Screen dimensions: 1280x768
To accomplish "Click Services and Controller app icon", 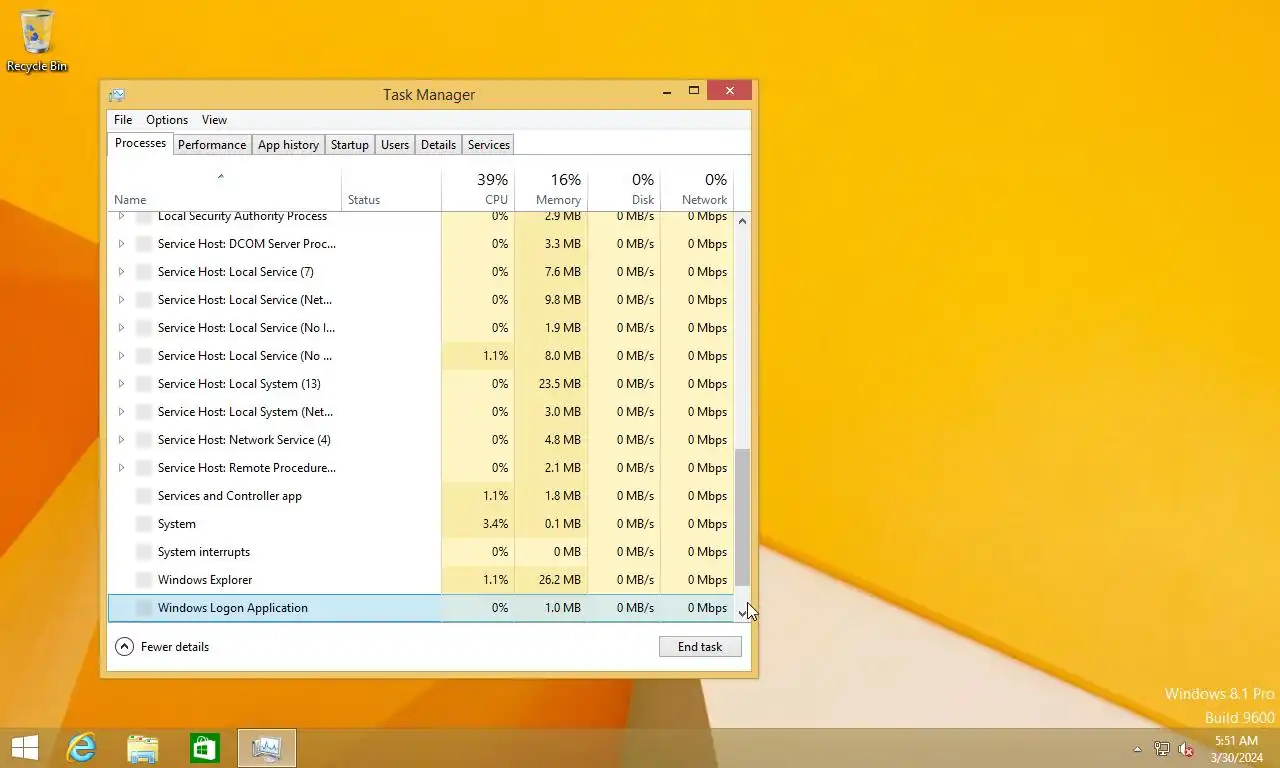I will 144,496.
